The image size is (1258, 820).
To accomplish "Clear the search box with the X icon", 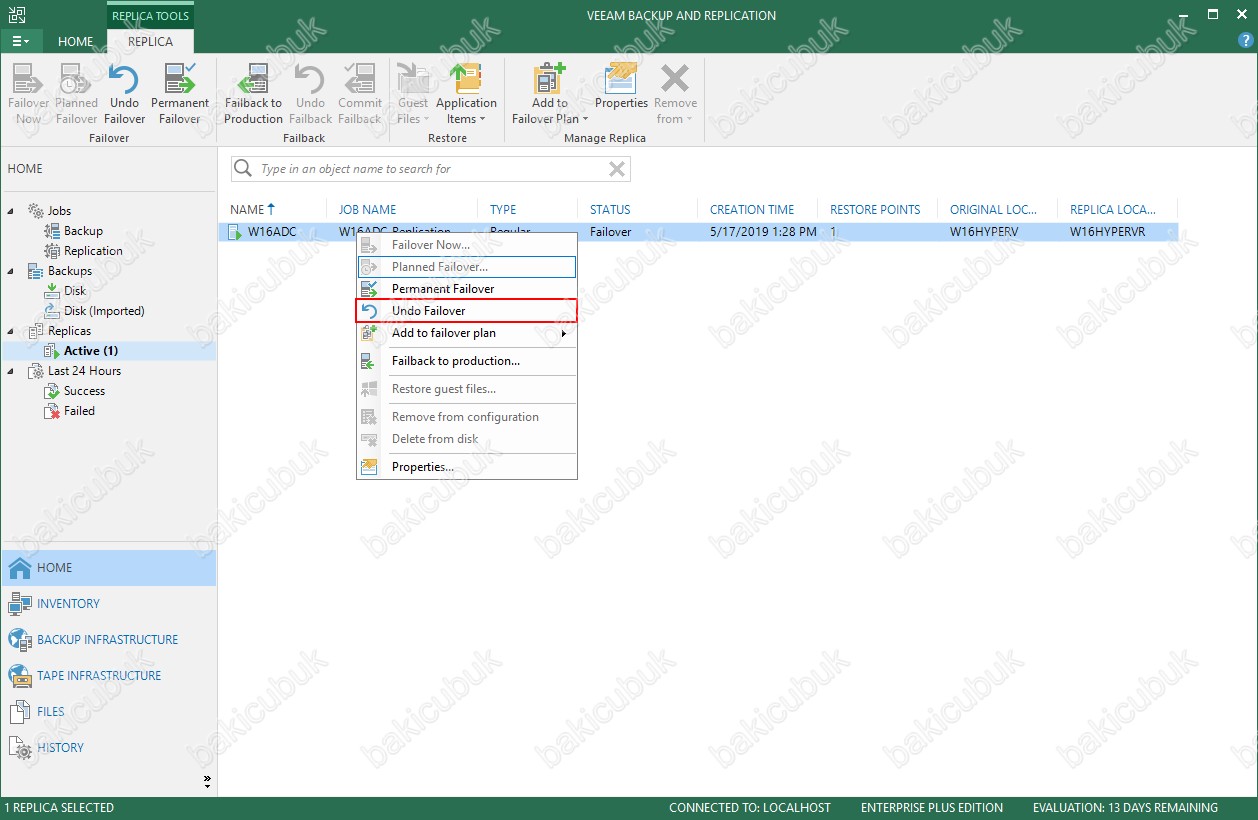I will click(617, 169).
